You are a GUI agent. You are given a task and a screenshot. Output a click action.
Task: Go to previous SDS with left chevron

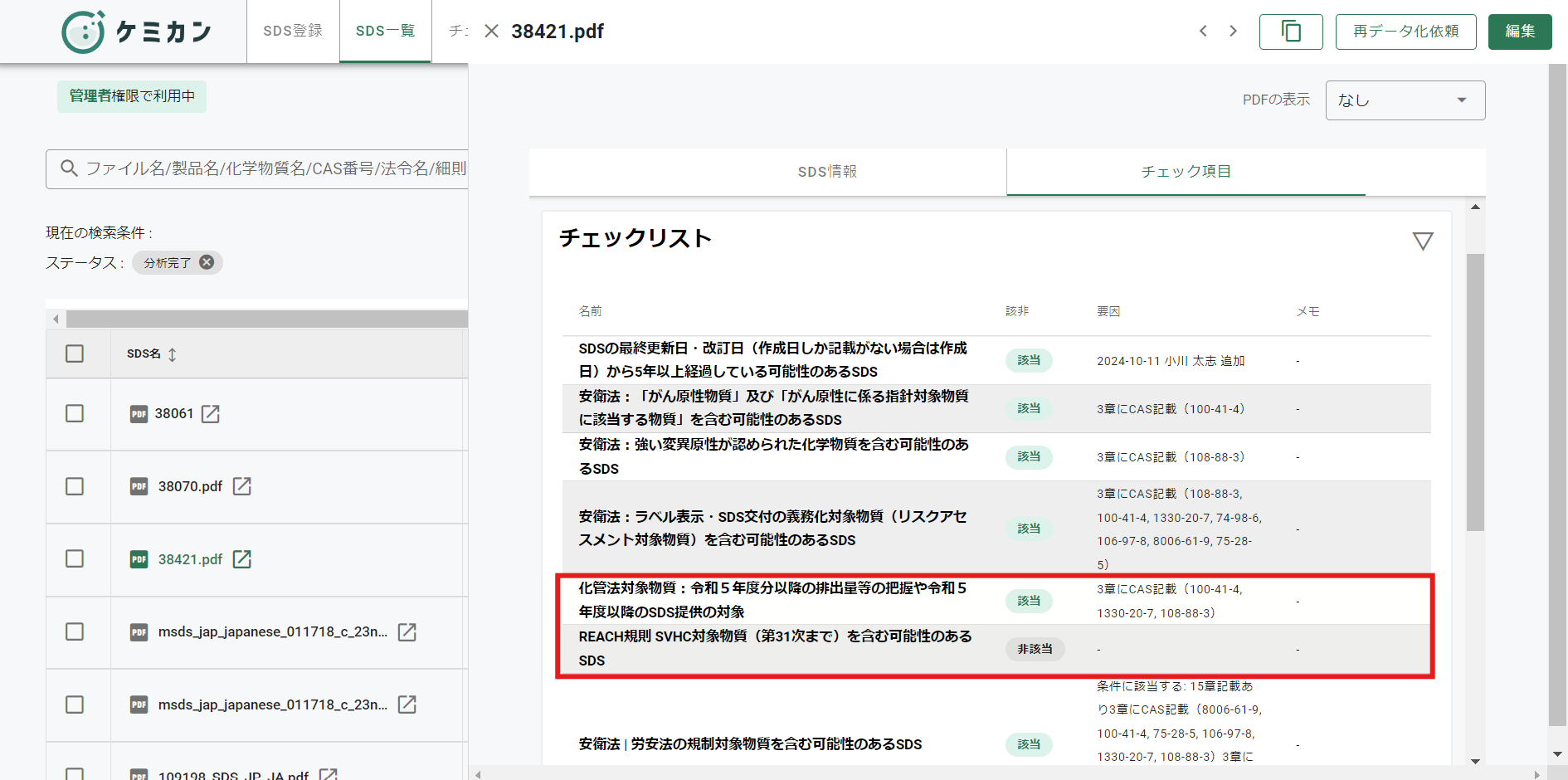pos(1203,32)
